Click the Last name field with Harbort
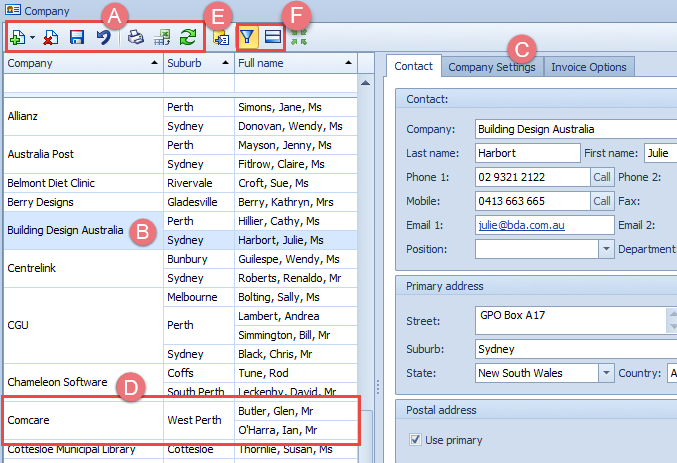This screenshot has height=463, width=677. click(528, 153)
